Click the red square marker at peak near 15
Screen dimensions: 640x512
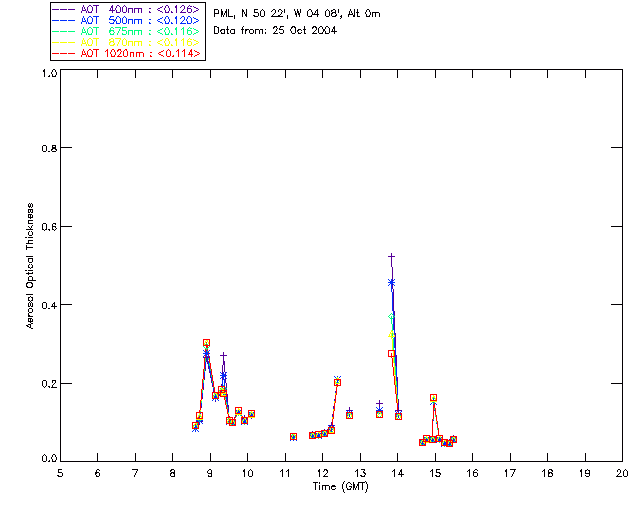point(433,398)
